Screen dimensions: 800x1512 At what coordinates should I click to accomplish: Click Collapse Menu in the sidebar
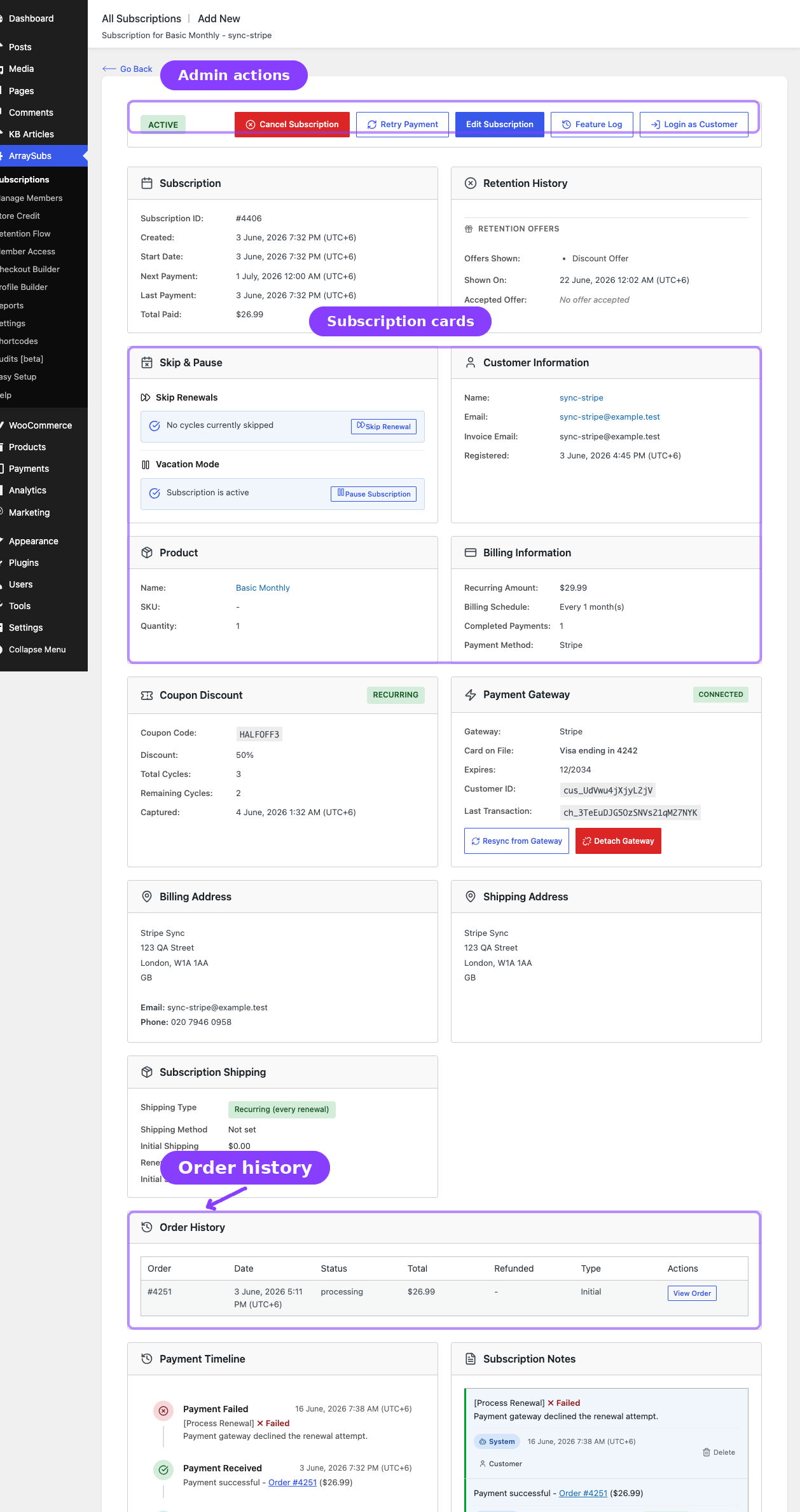point(44,649)
